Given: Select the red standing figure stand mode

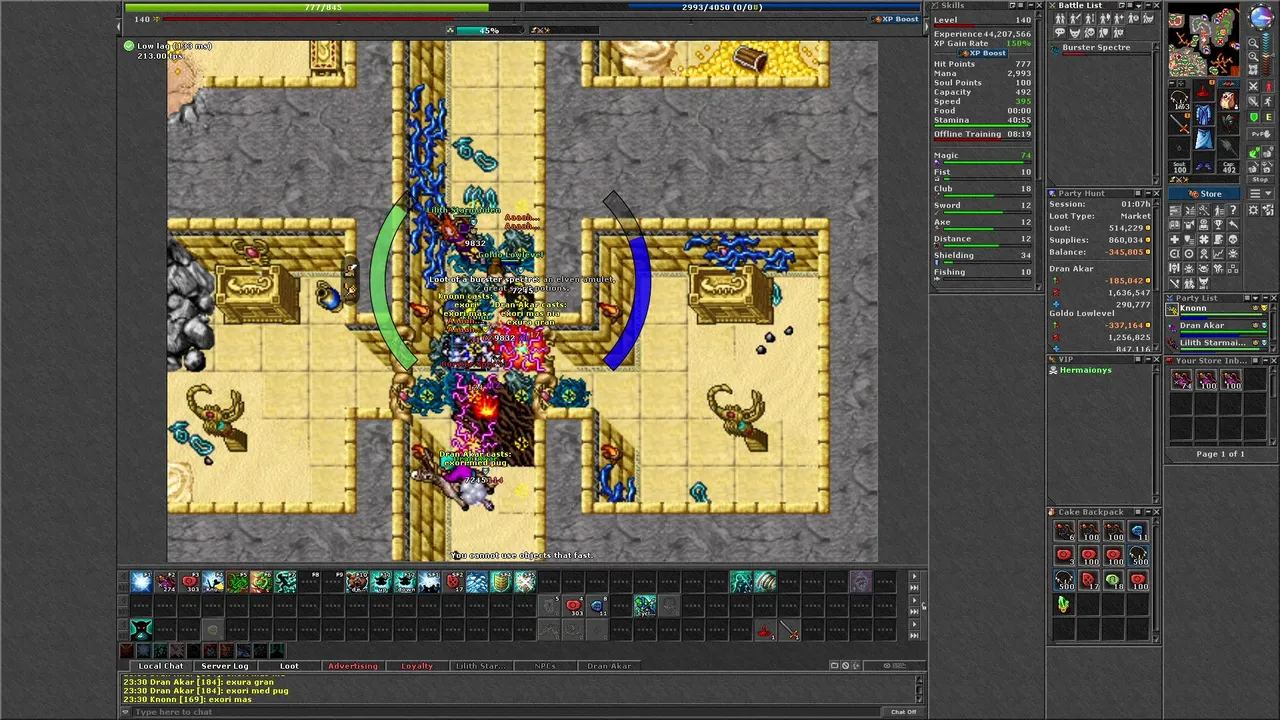Looking at the screenshot, I should [x=1268, y=86].
